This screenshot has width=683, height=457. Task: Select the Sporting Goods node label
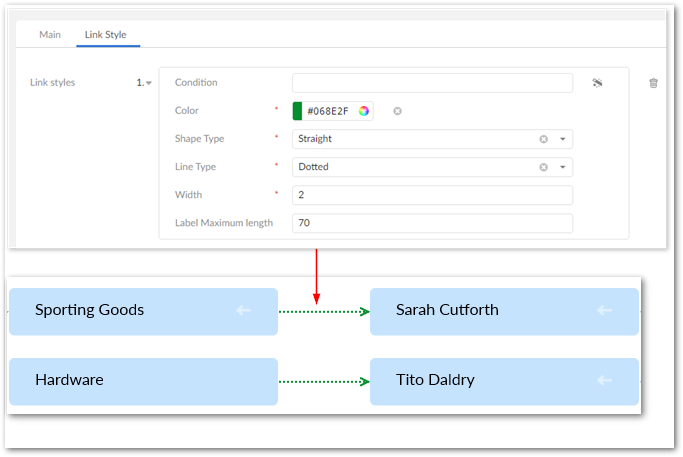(x=89, y=310)
